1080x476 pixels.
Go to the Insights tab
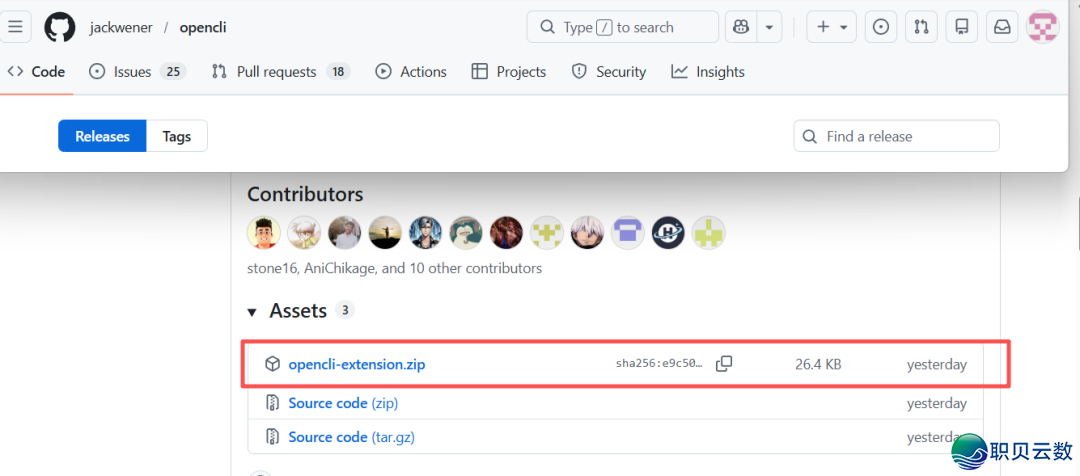point(708,72)
